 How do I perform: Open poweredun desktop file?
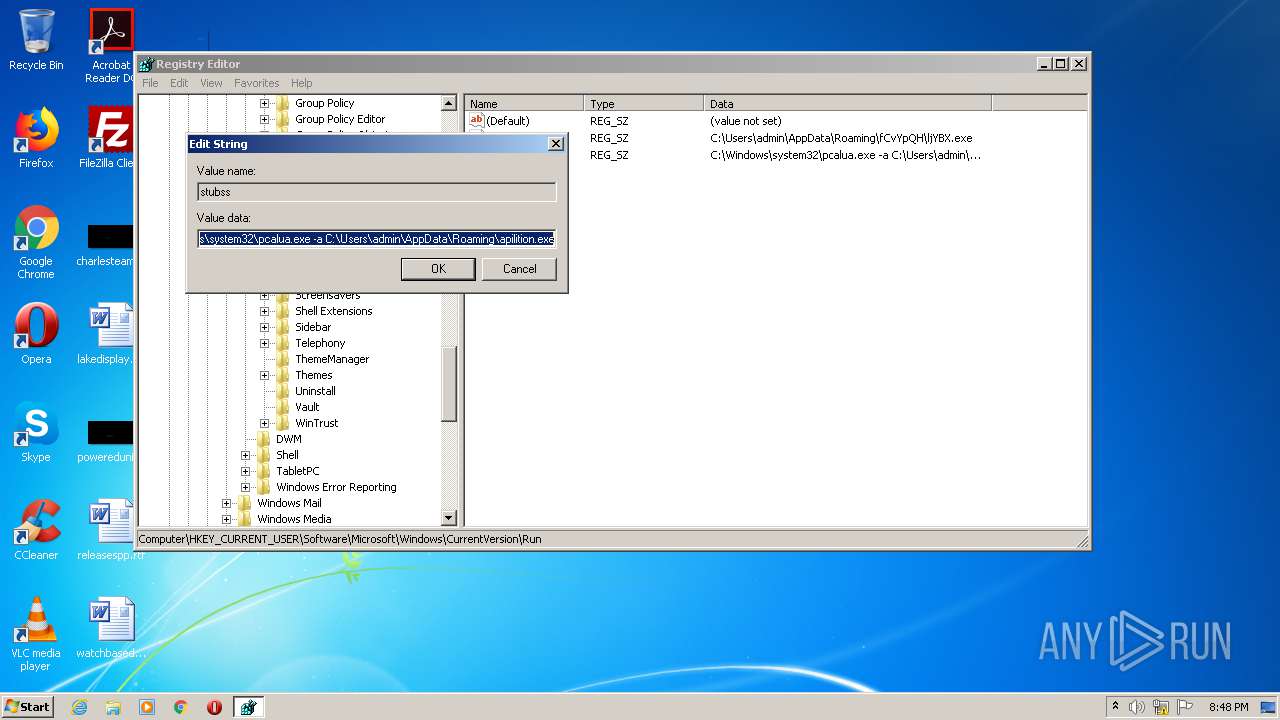(110, 440)
